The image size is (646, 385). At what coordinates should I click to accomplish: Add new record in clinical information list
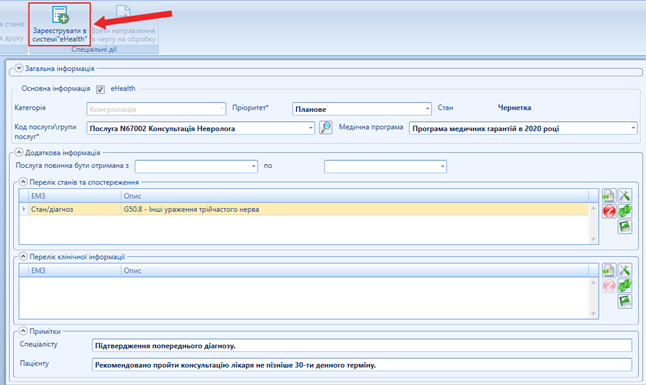609,270
